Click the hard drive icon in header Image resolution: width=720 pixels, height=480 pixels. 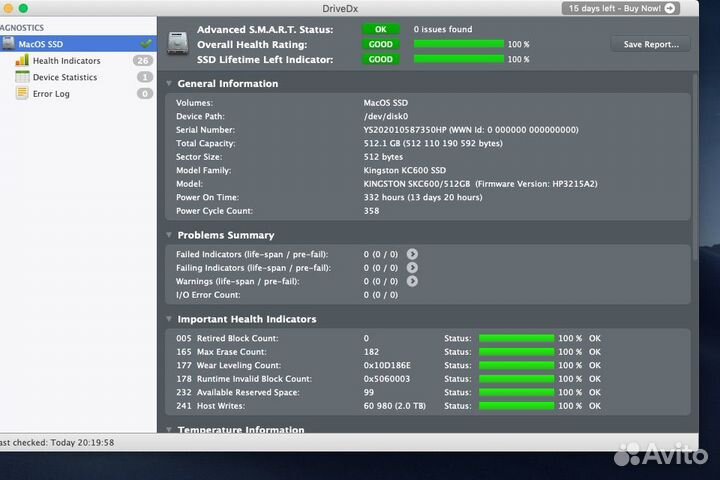pyautogui.click(x=178, y=44)
